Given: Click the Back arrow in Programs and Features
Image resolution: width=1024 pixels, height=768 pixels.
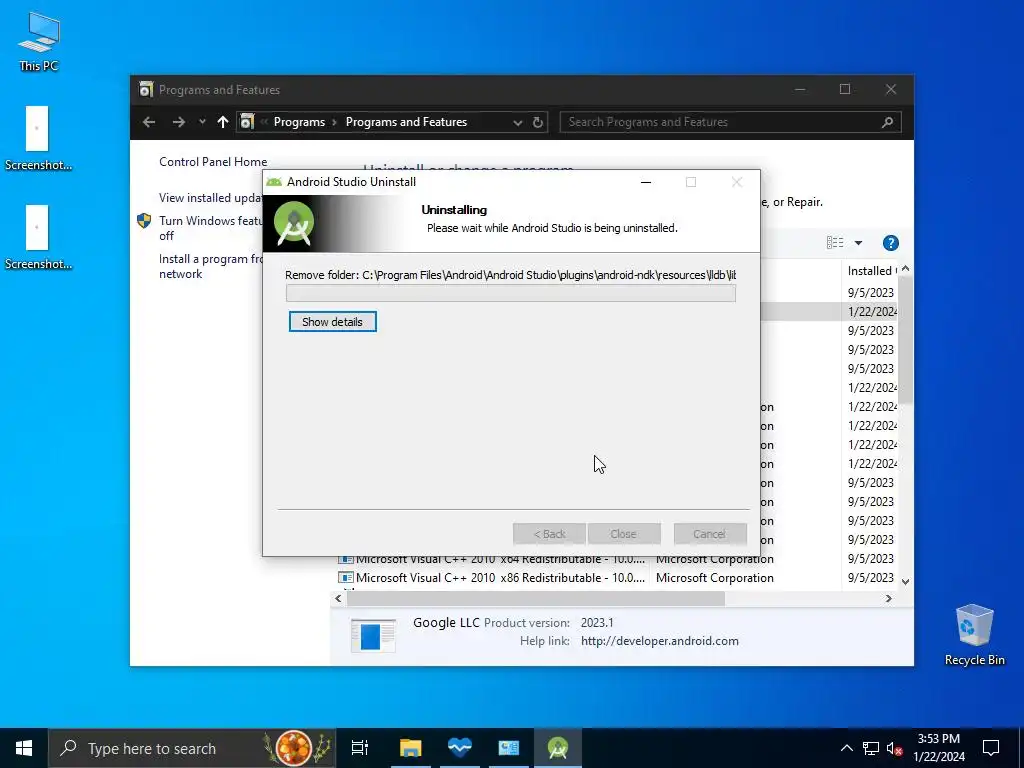Looking at the screenshot, I should [149, 122].
